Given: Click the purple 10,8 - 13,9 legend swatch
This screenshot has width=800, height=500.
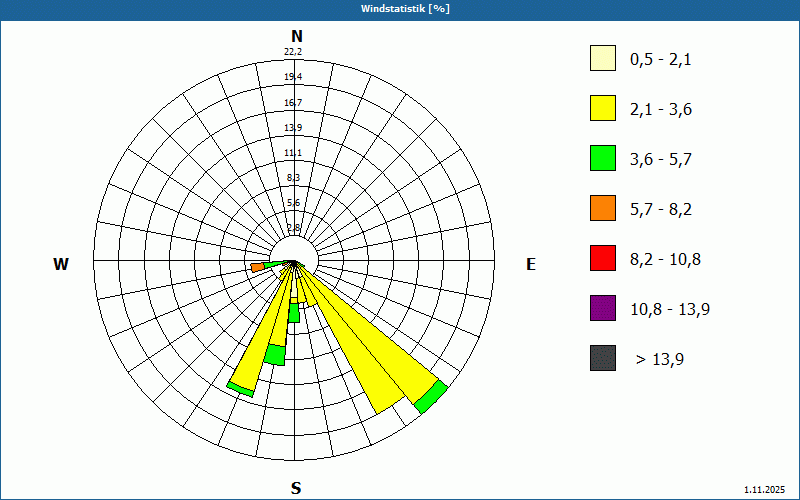Looking at the screenshot, I should click(603, 308).
